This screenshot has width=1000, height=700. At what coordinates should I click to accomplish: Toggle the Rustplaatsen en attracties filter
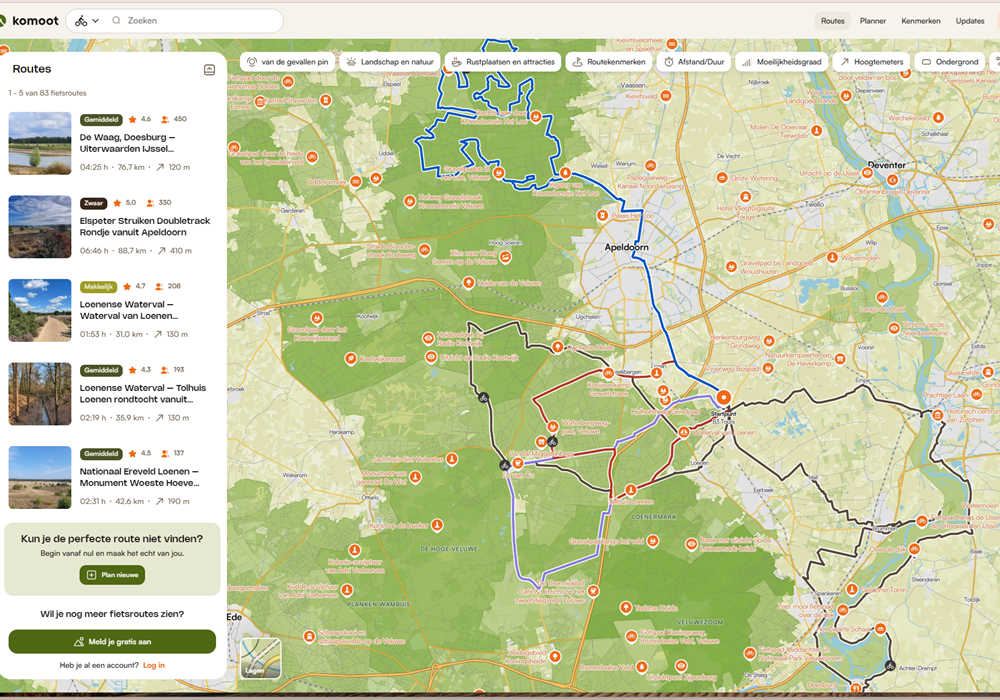pyautogui.click(x=502, y=62)
